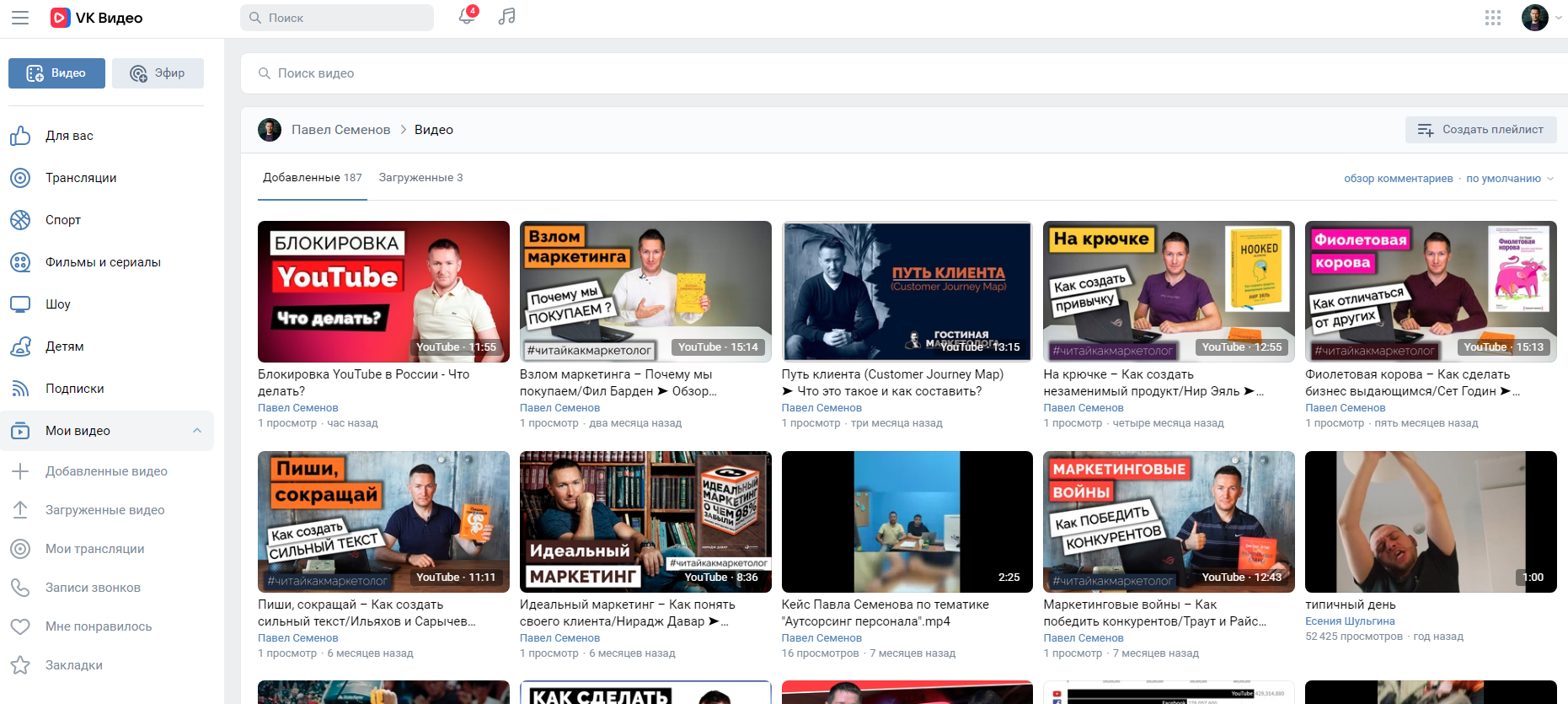Focus the Поиск видео search field

(x=904, y=73)
